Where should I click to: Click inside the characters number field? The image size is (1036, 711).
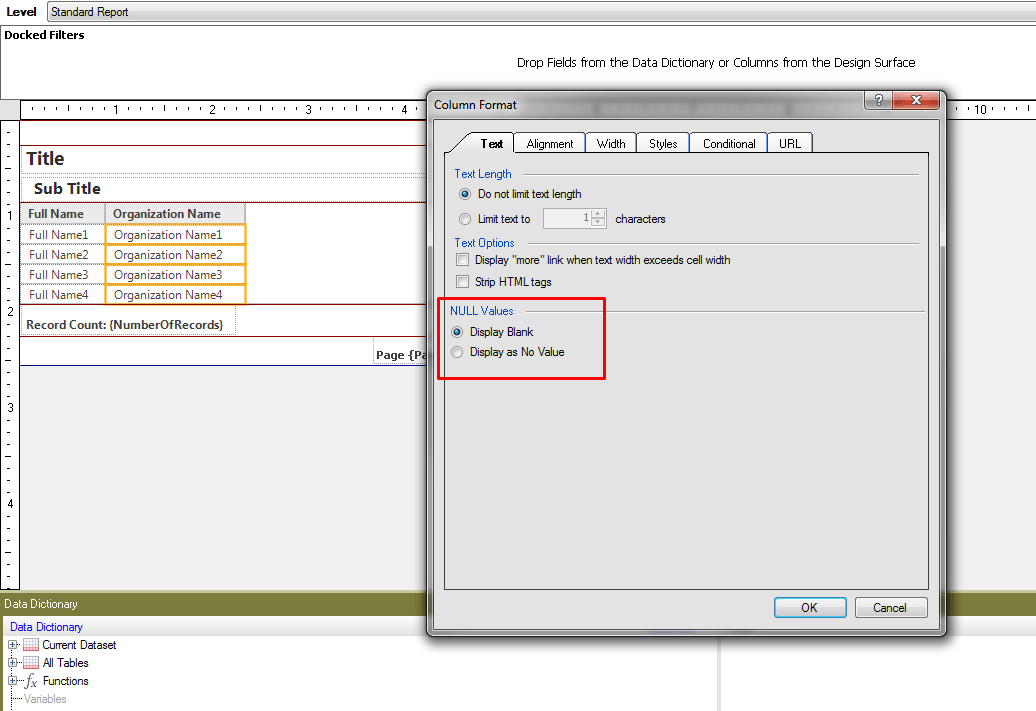tap(570, 218)
